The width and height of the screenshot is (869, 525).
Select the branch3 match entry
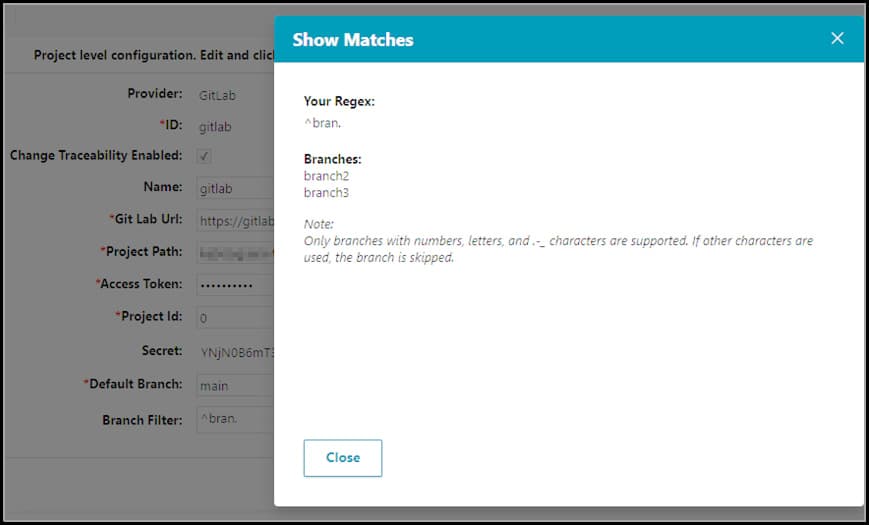(x=326, y=192)
